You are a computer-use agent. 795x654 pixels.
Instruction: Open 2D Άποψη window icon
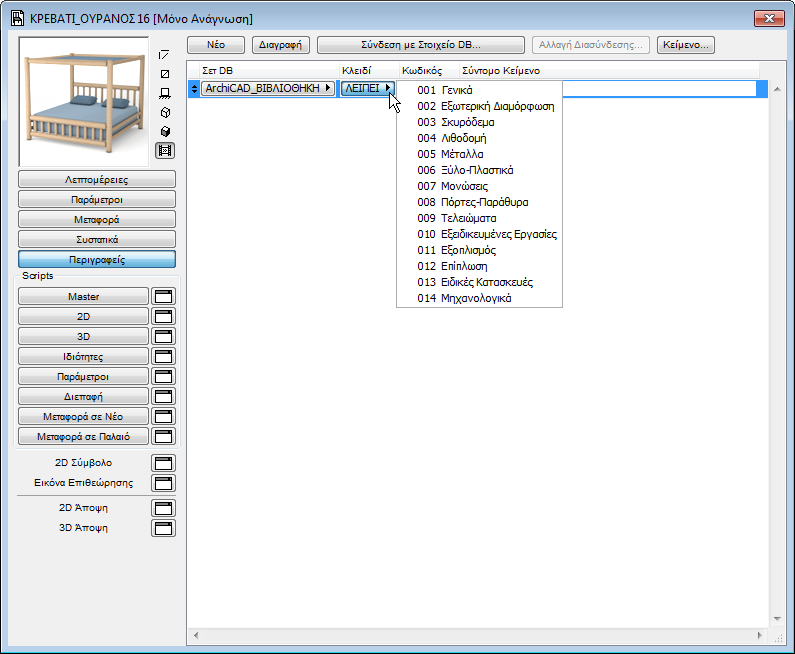coord(163,508)
